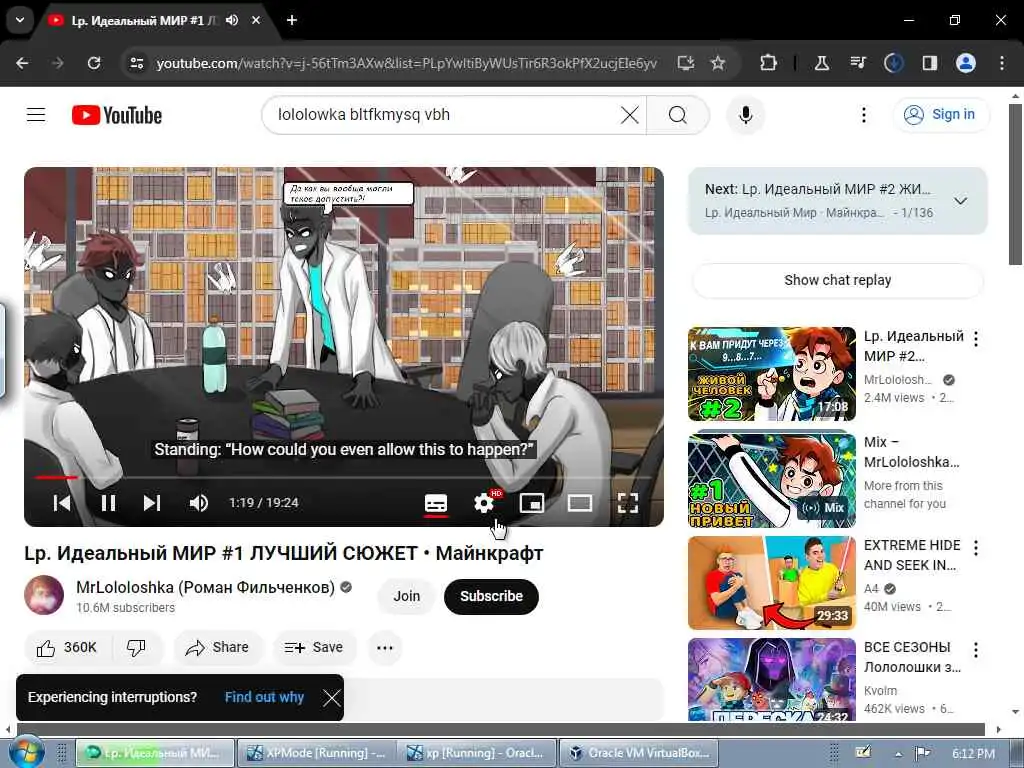Join MrLololoshka channel membership
The height and width of the screenshot is (768, 1024).
pos(406,596)
